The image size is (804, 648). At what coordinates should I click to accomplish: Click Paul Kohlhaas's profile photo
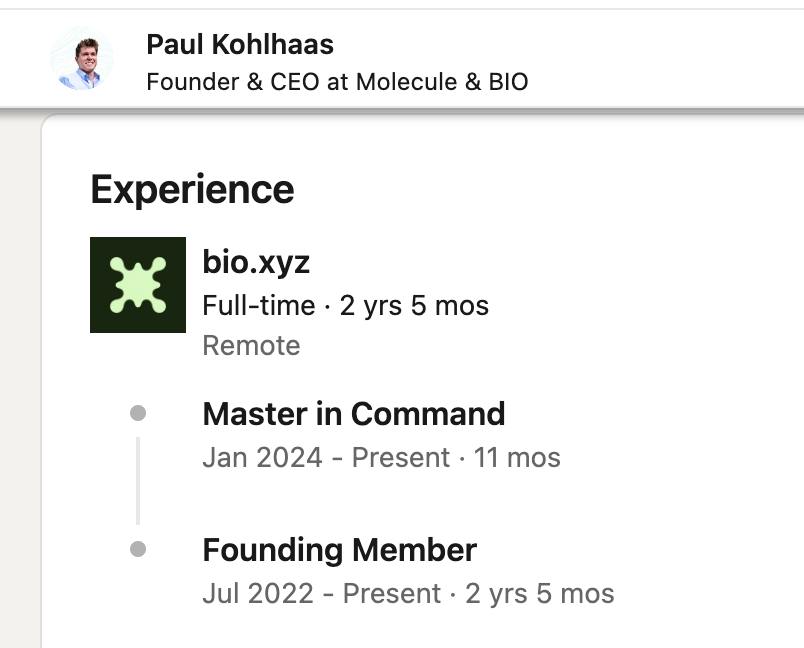82,58
